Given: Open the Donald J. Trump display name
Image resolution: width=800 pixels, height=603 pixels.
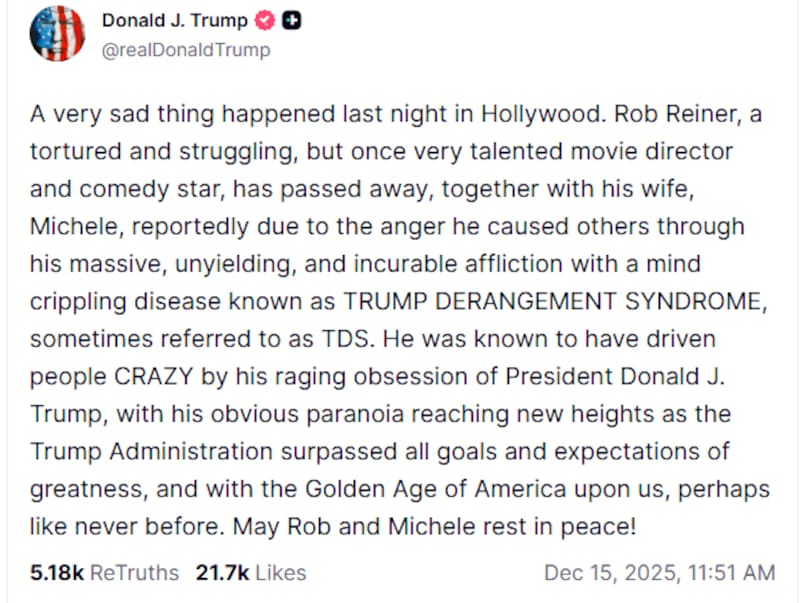Looking at the screenshot, I should tap(175, 21).
